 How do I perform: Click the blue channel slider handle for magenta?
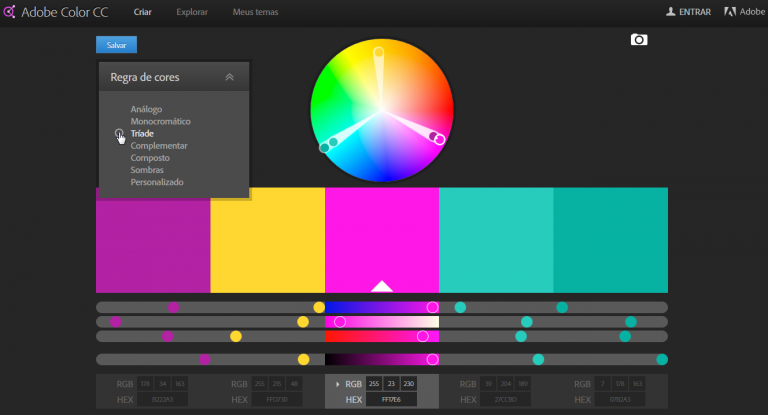point(423,336)
